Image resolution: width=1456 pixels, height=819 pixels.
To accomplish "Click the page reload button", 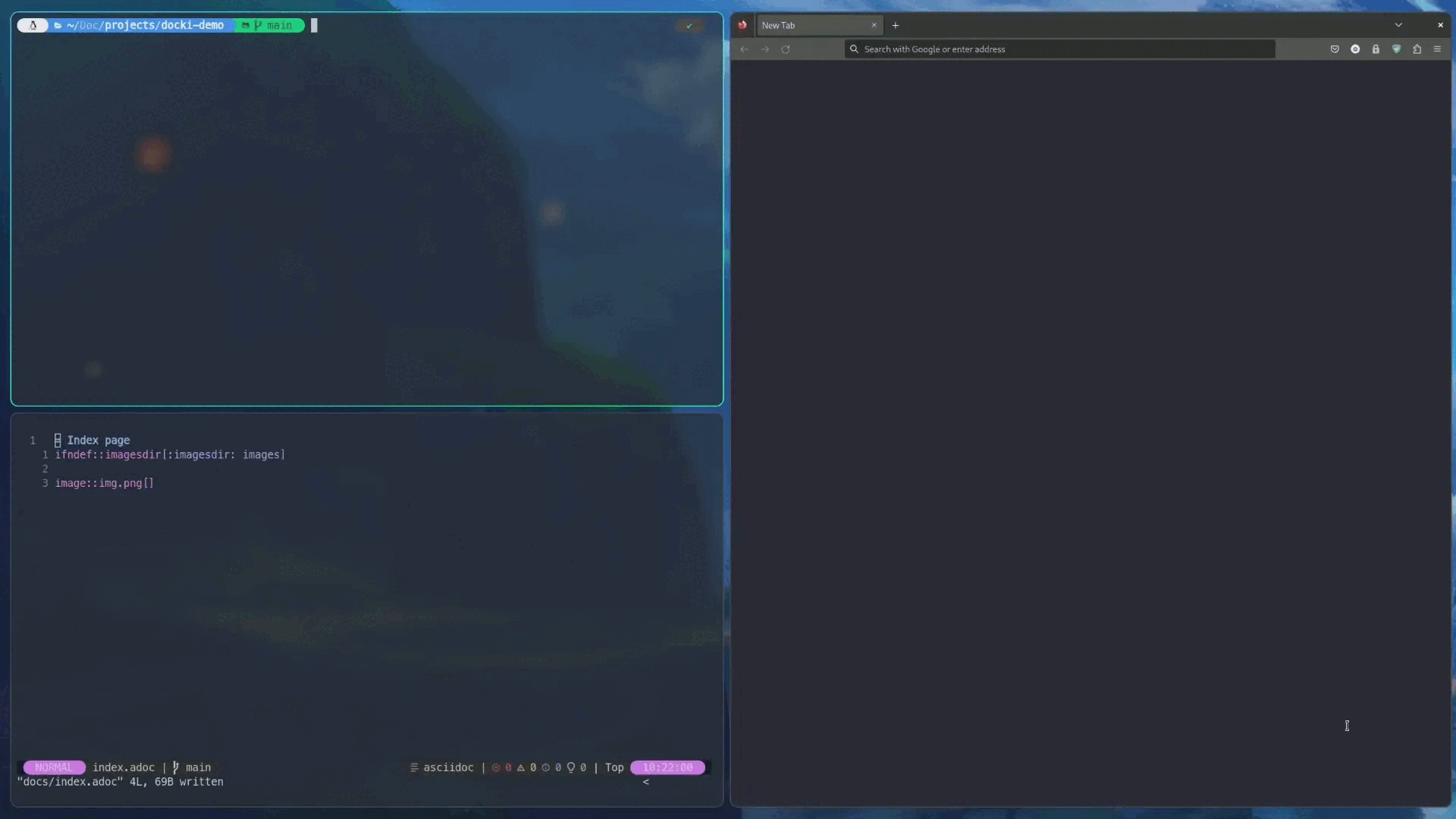I will 786,49.
